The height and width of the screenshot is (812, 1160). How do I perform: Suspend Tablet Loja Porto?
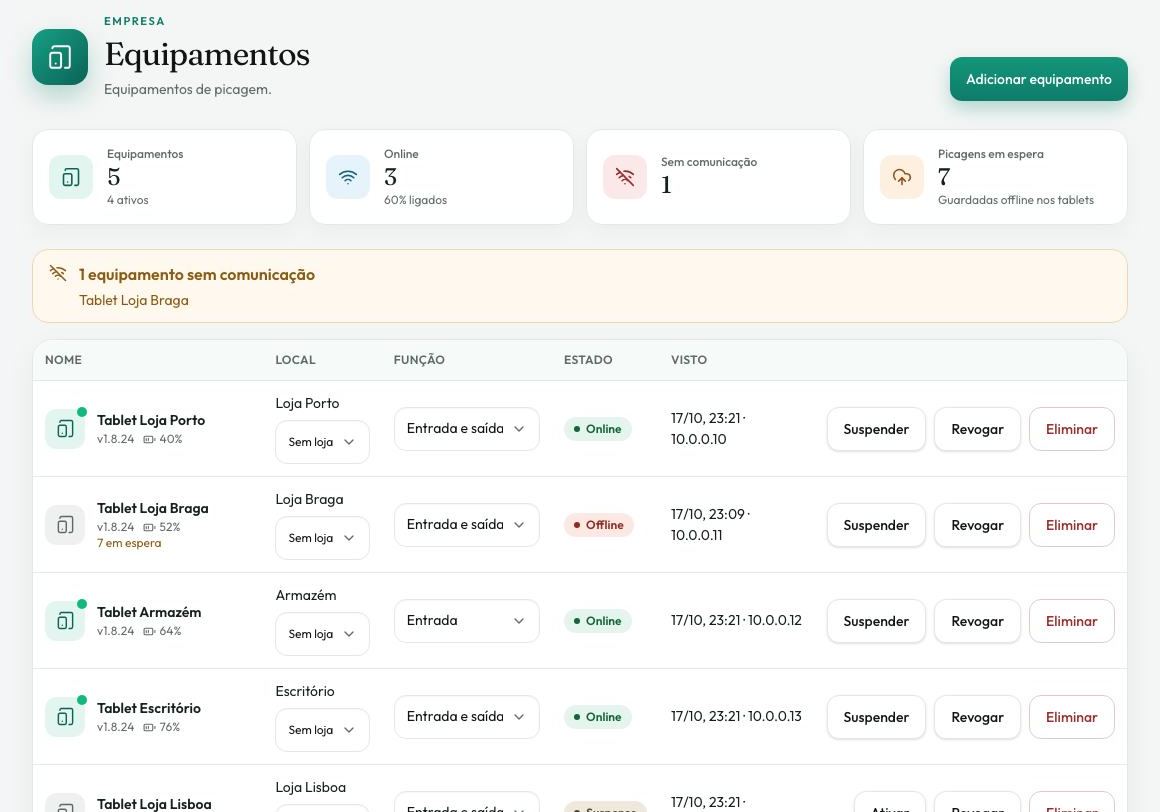click(x=876, y=429)
